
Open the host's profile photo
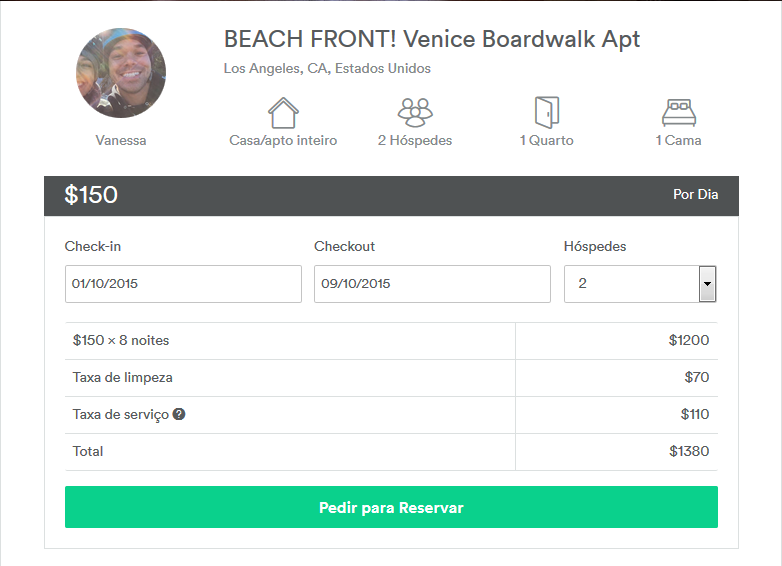click(121, 73)
